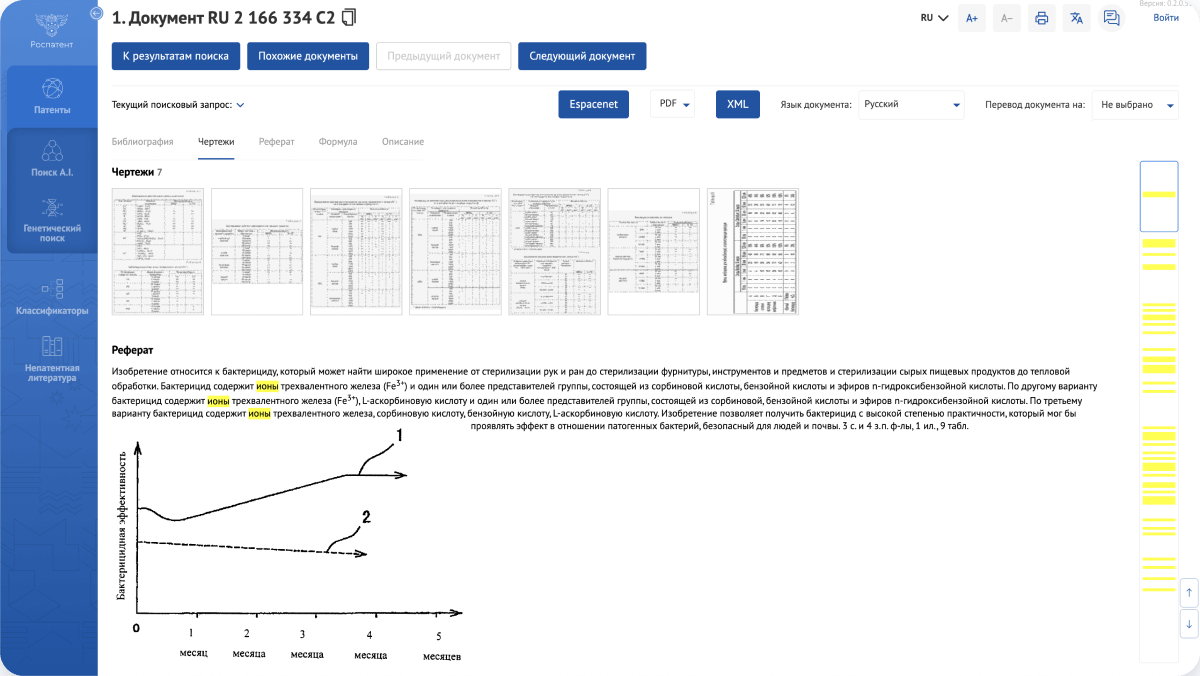Viewport: 1200px width, 676px height.
Task: Open Классификаторы in sidebar
Action: pyautogui.click(x=52, y=297)
